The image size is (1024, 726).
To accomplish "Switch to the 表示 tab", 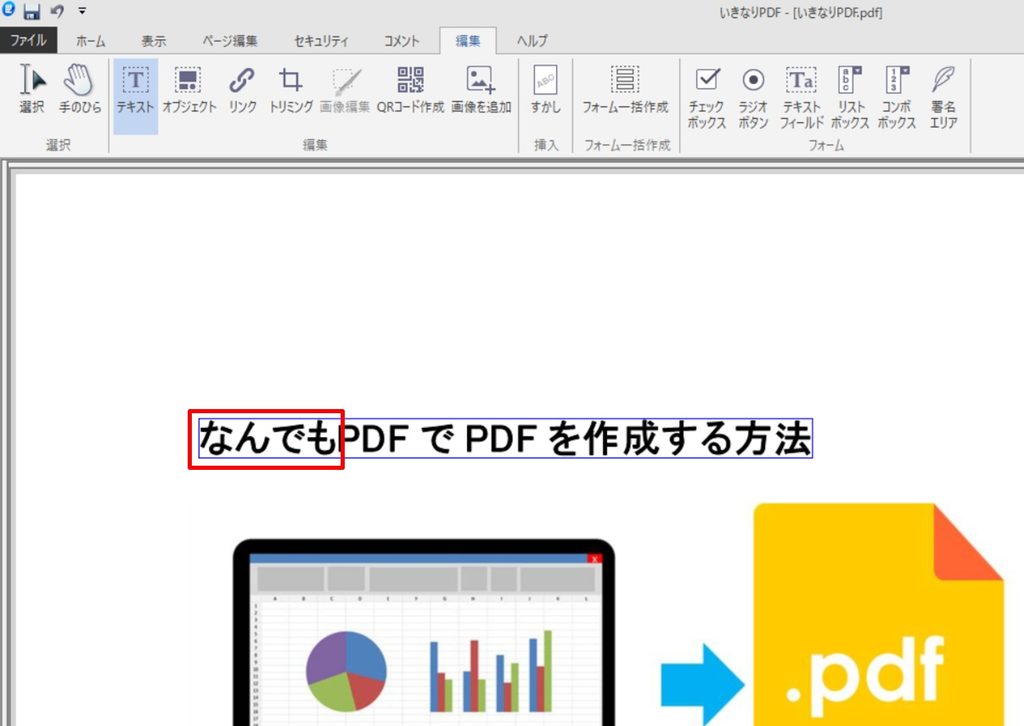I will click(x=153, y=40).
